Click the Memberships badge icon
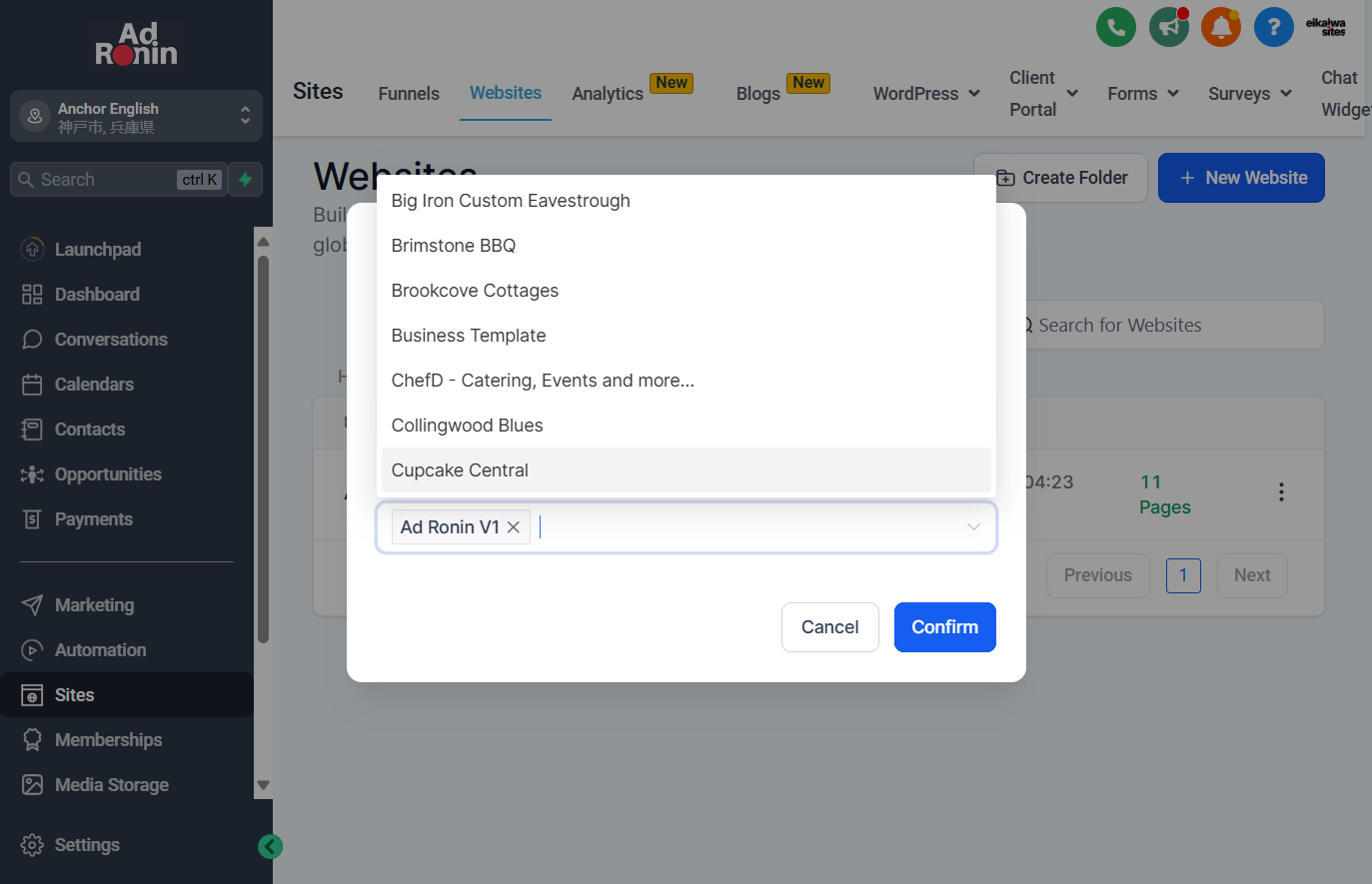1372x884 pixels. [x=32, y=740]
